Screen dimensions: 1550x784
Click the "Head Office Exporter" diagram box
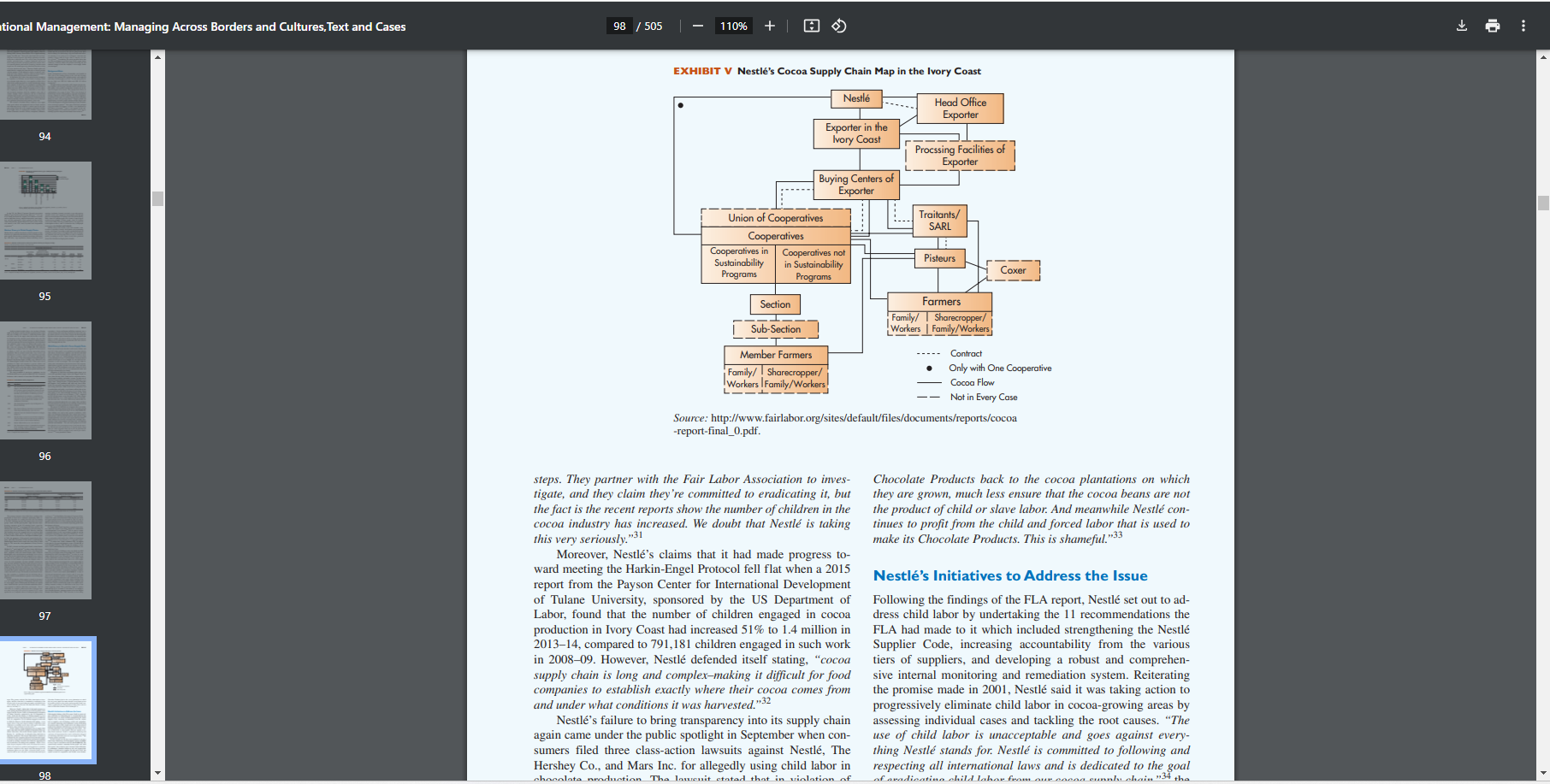[960, 109]
